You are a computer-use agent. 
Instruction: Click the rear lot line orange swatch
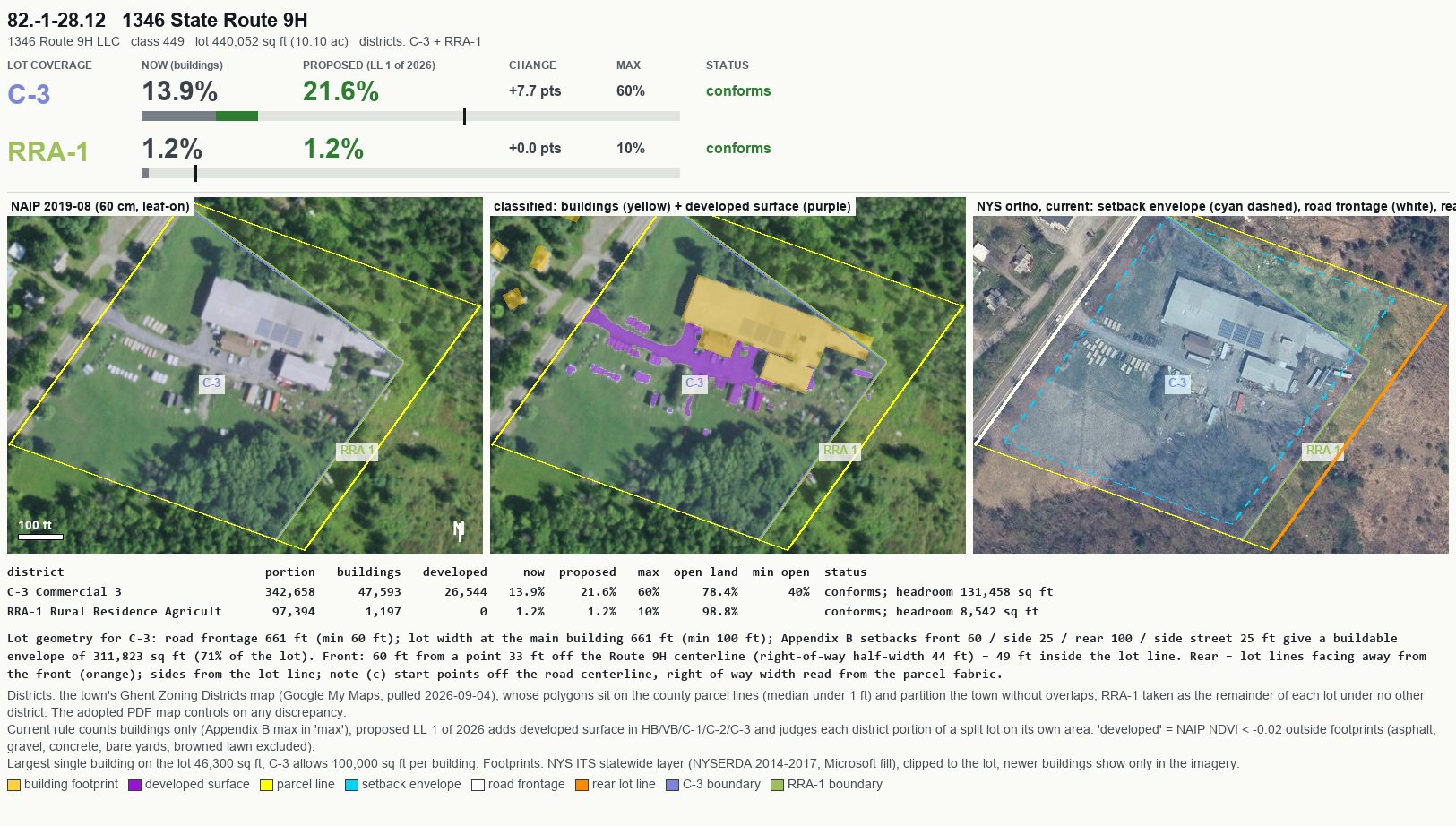[582, 785]
